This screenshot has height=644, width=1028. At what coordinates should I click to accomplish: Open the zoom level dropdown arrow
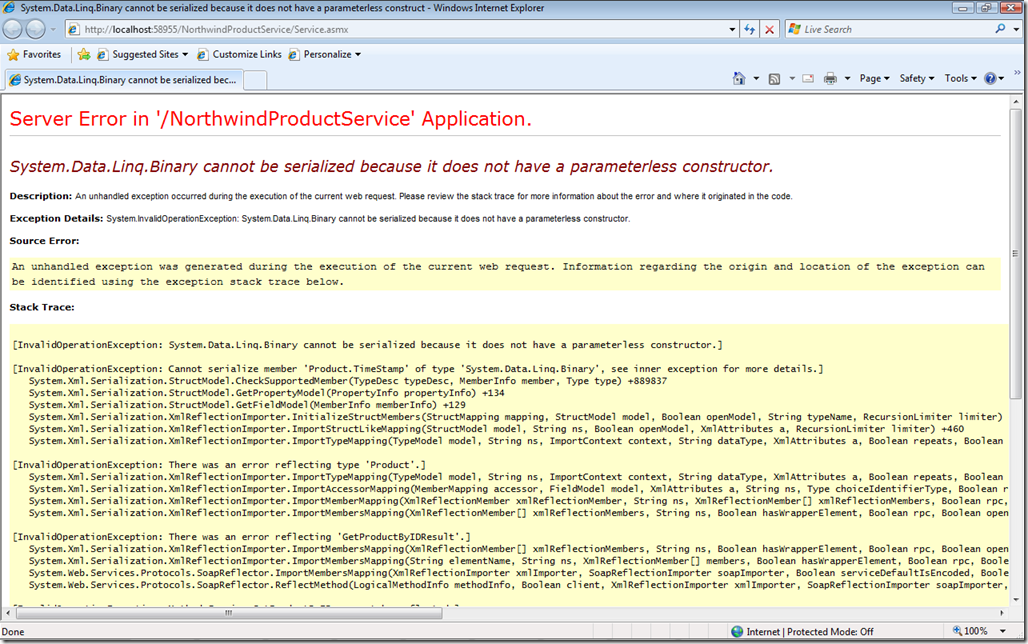click(1002, 631)
